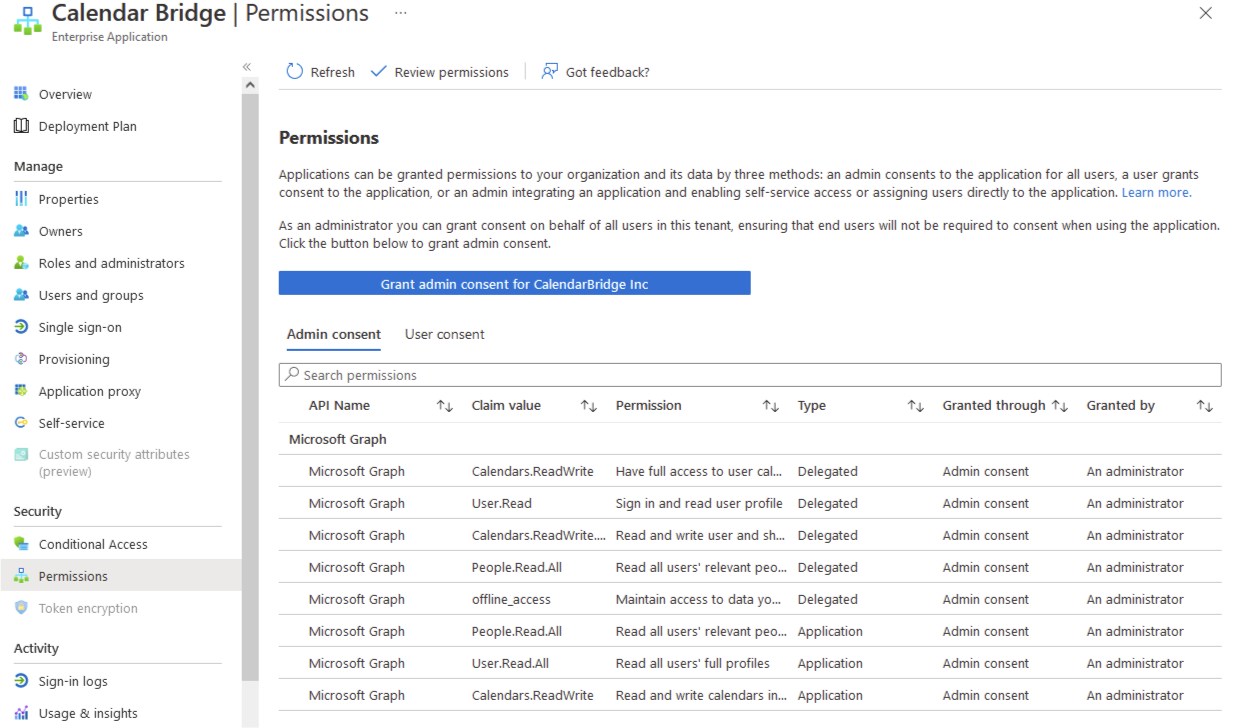Sort by Granted by column arrows

1205,406
